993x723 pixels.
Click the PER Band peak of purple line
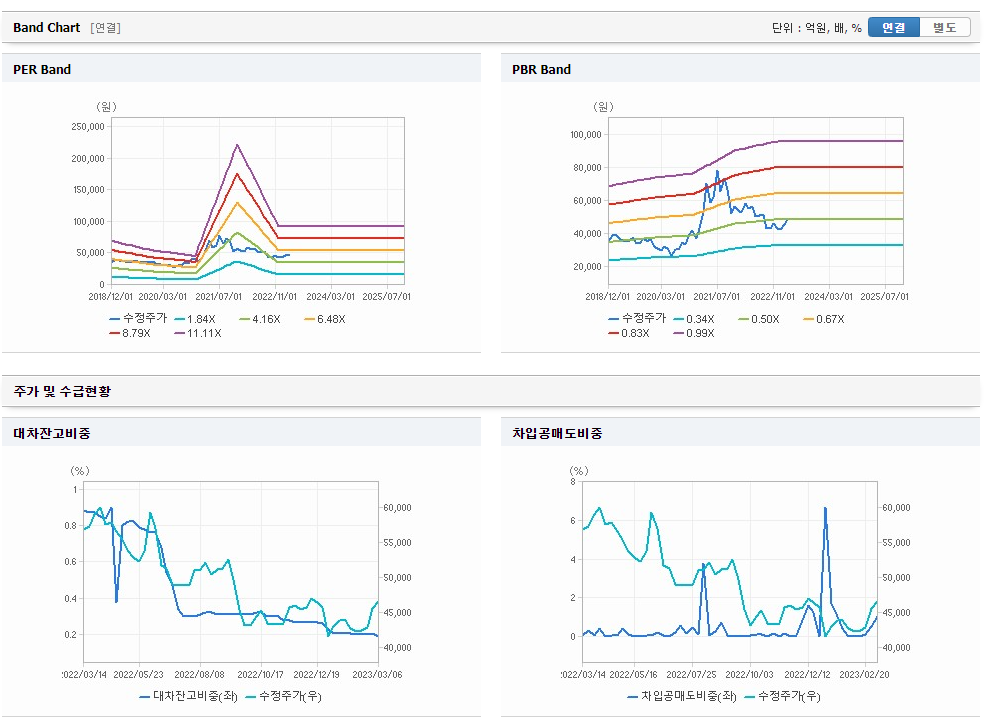click(237, 145)
